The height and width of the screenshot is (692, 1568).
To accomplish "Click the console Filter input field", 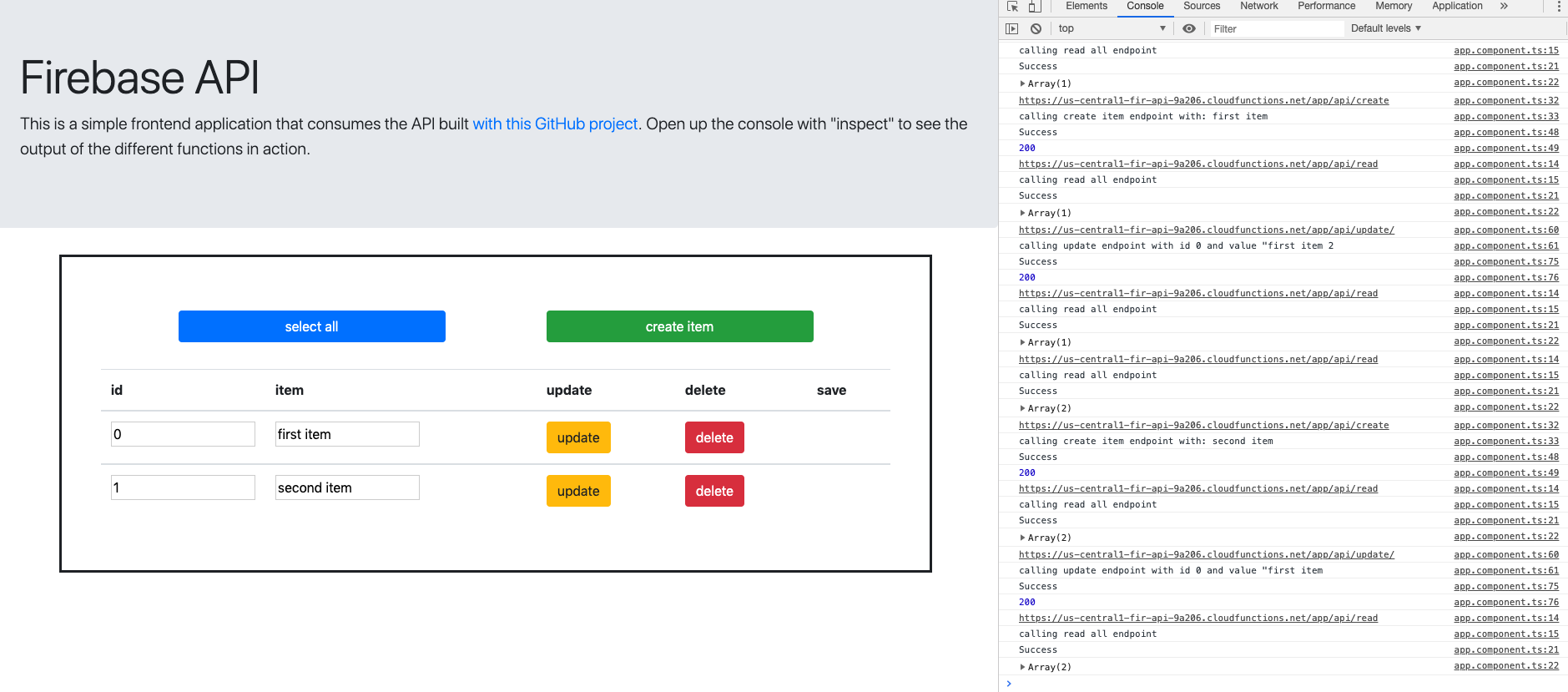I will [x=1277, y=28].
